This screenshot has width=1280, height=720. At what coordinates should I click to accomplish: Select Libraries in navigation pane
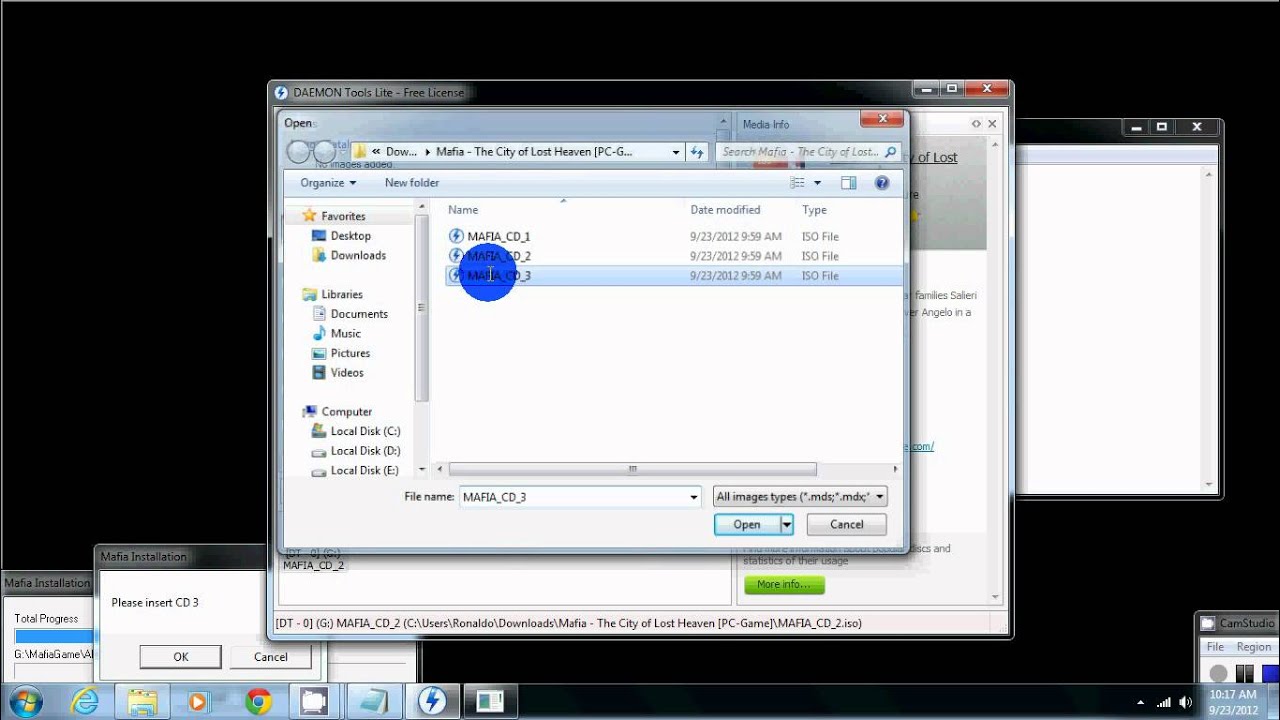point(342,294)
